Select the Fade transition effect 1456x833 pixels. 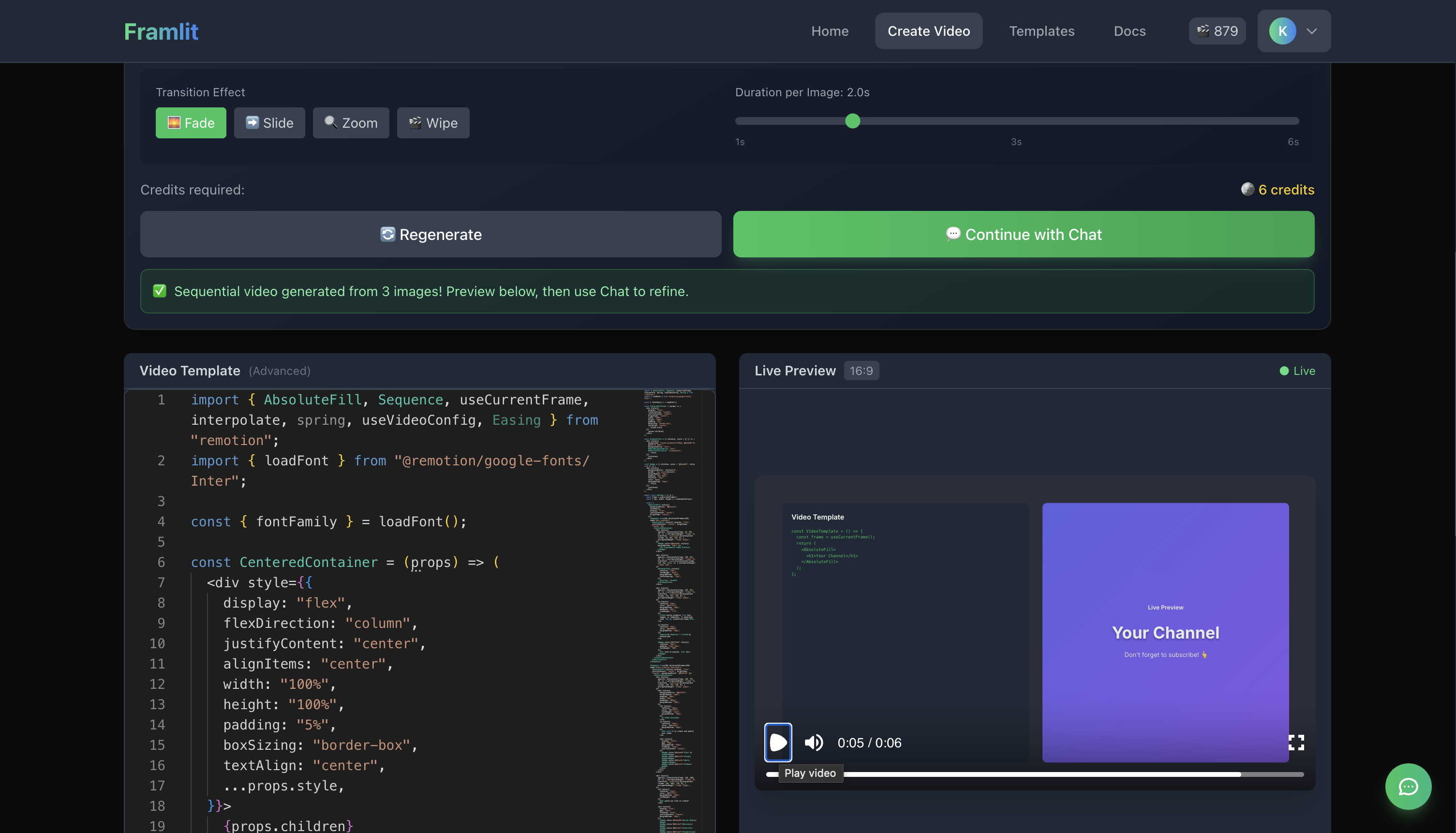191,123
